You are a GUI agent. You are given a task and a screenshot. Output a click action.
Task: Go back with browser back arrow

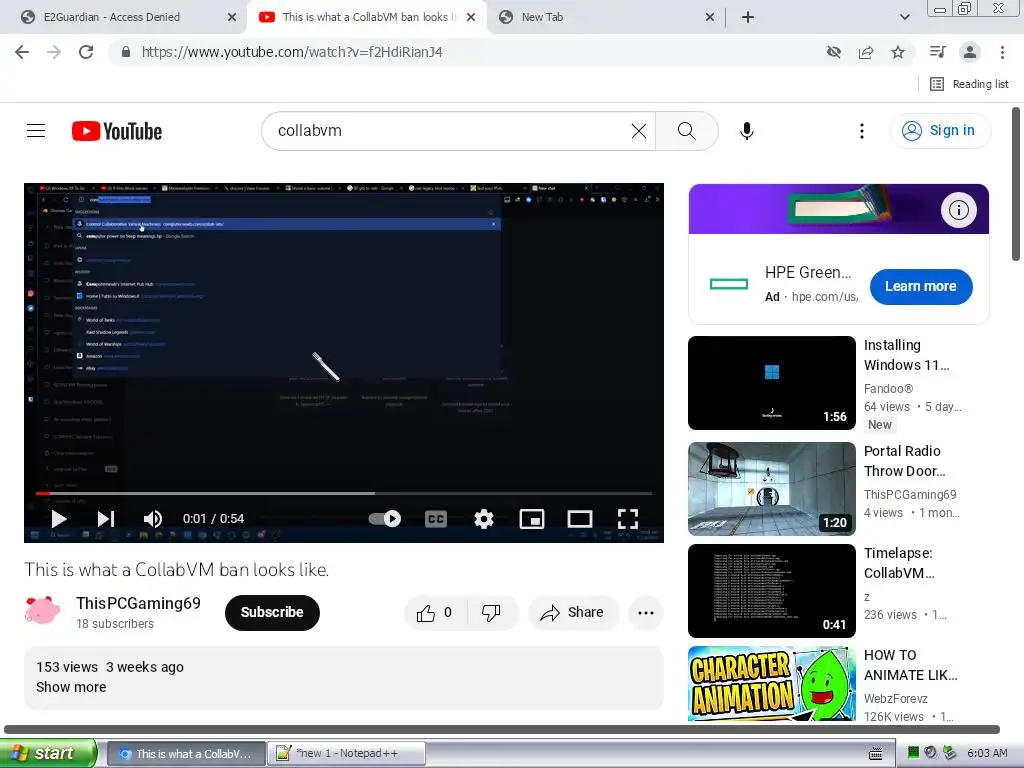tap(22, 52)
